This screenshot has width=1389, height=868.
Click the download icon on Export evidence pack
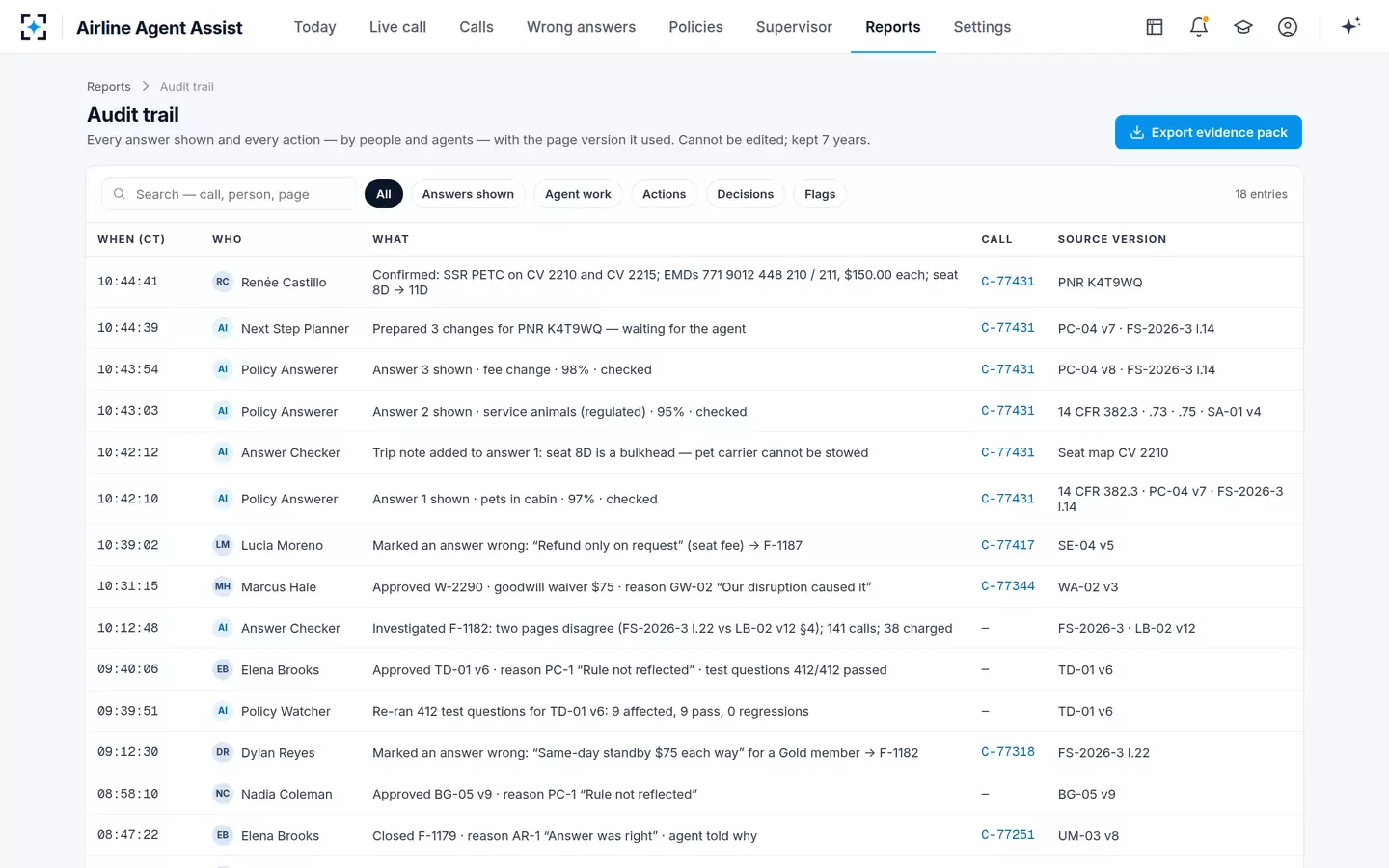(1137, 132)
